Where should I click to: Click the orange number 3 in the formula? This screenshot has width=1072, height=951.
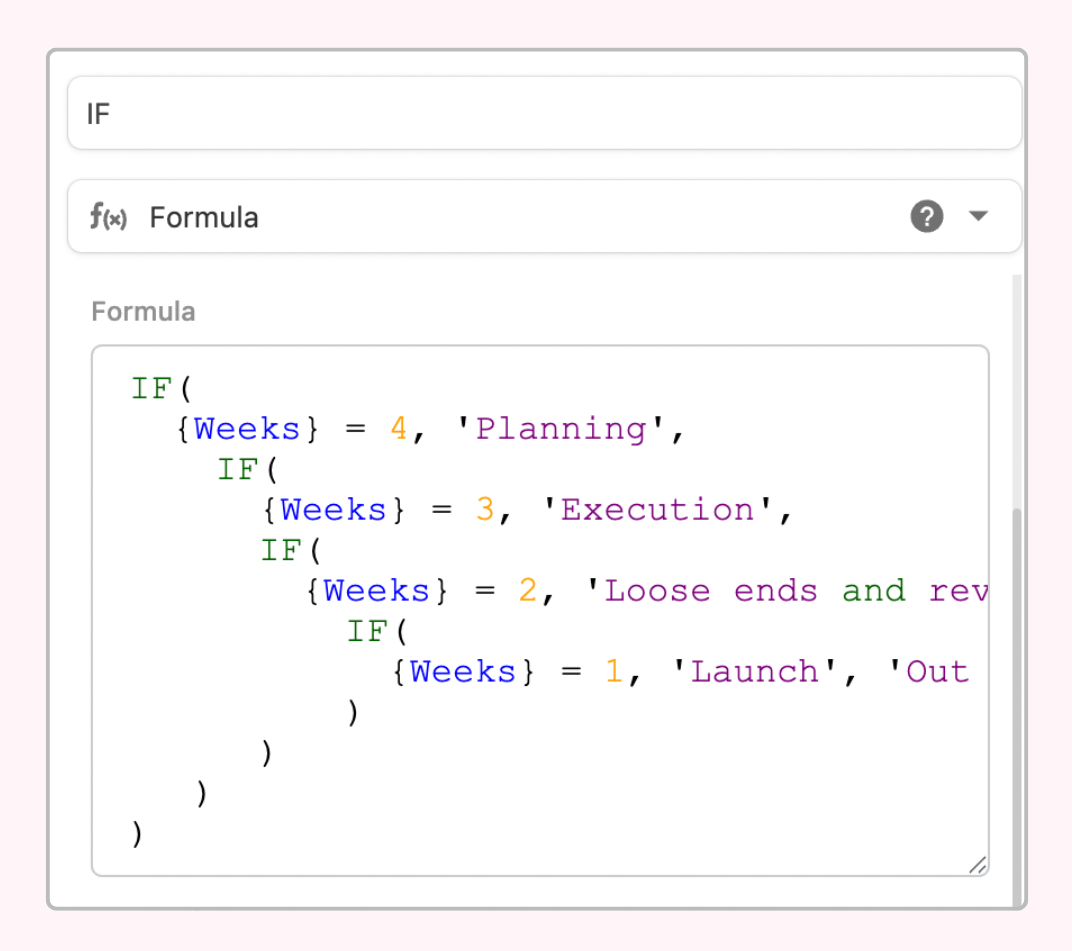485,510
